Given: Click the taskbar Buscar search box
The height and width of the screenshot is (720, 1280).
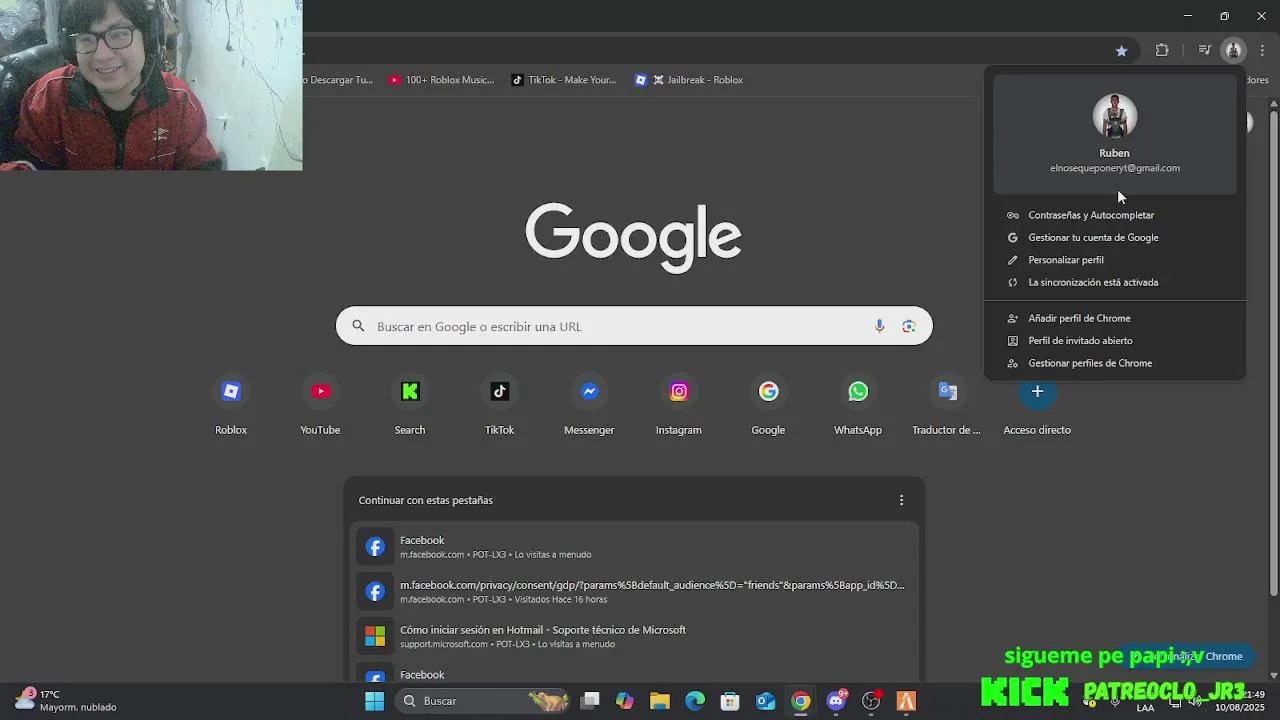Looking at the screenshot, I should (x=485, y=701).
